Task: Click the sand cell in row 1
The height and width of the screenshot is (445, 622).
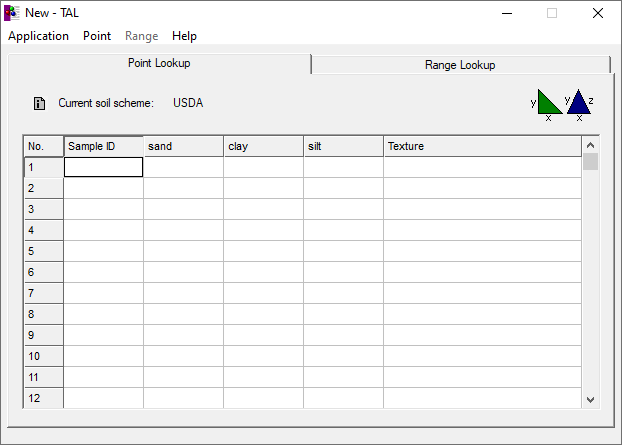Action: pos(184,167)
